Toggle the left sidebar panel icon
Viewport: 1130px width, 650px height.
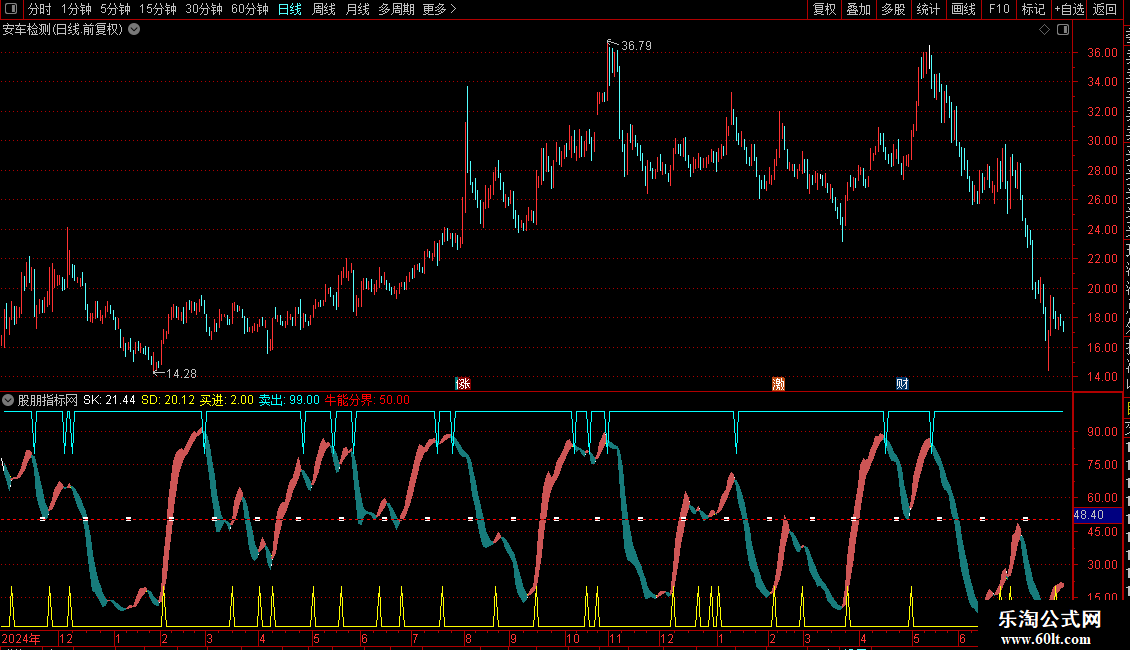click(x=11, y=9)
